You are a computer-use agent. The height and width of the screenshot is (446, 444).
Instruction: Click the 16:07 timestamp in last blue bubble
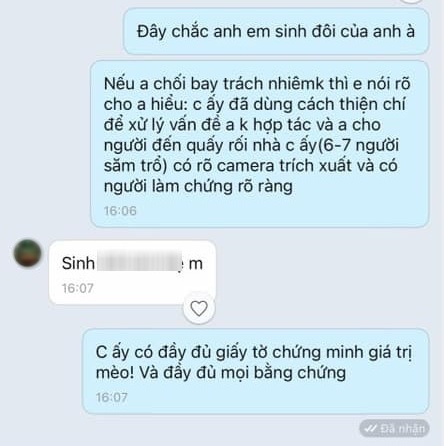[112, 397]
